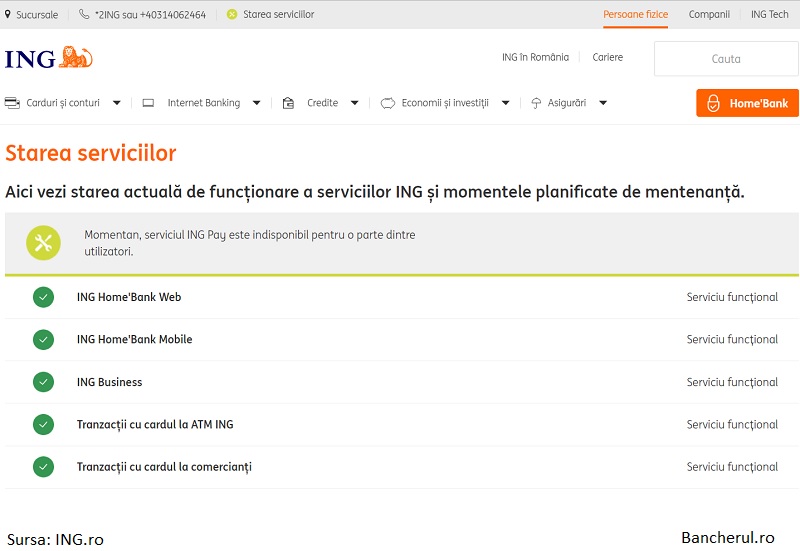The width and height of the screenshot is (800, 551).
Task: Switch to the Persoane fizice tab
Action: click(635, 14)
